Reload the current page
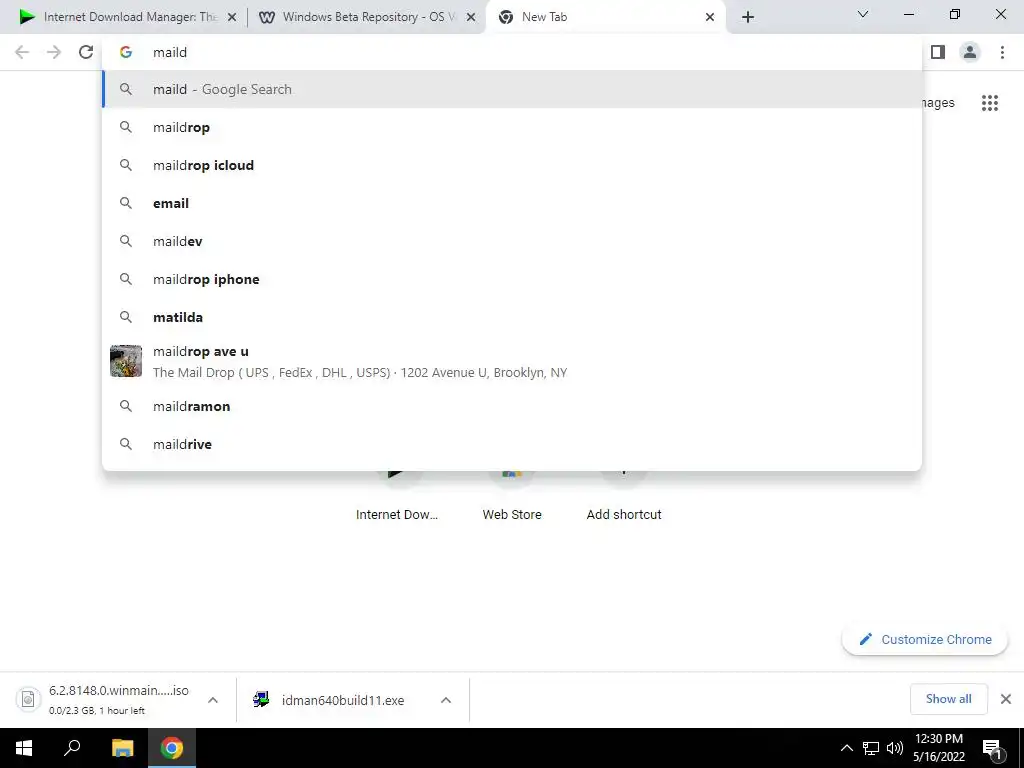Screen dimensions: 1024x768 click(x=86, y=52)
